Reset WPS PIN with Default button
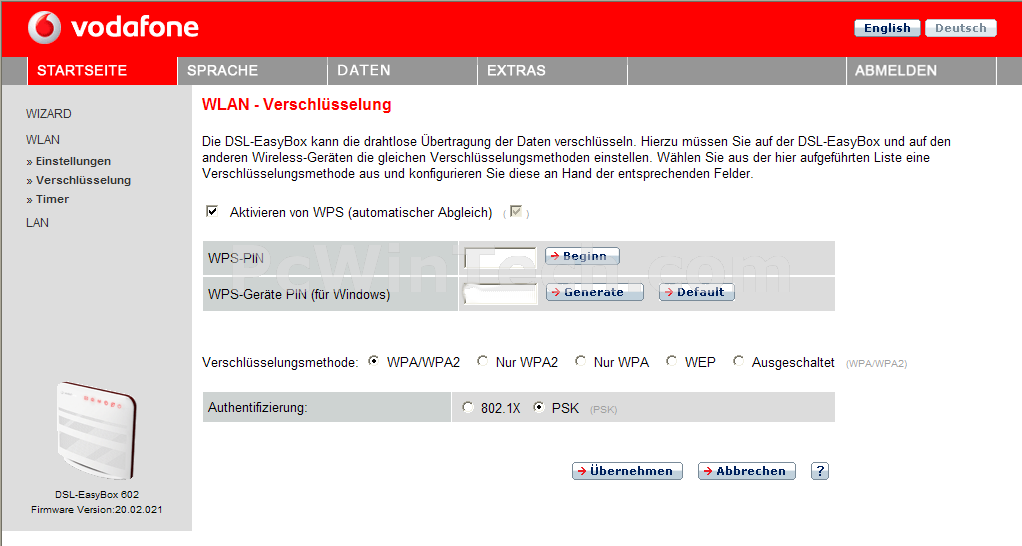Image resolution: width=1022 pixels, height=546 pixels. click(697, 292)
